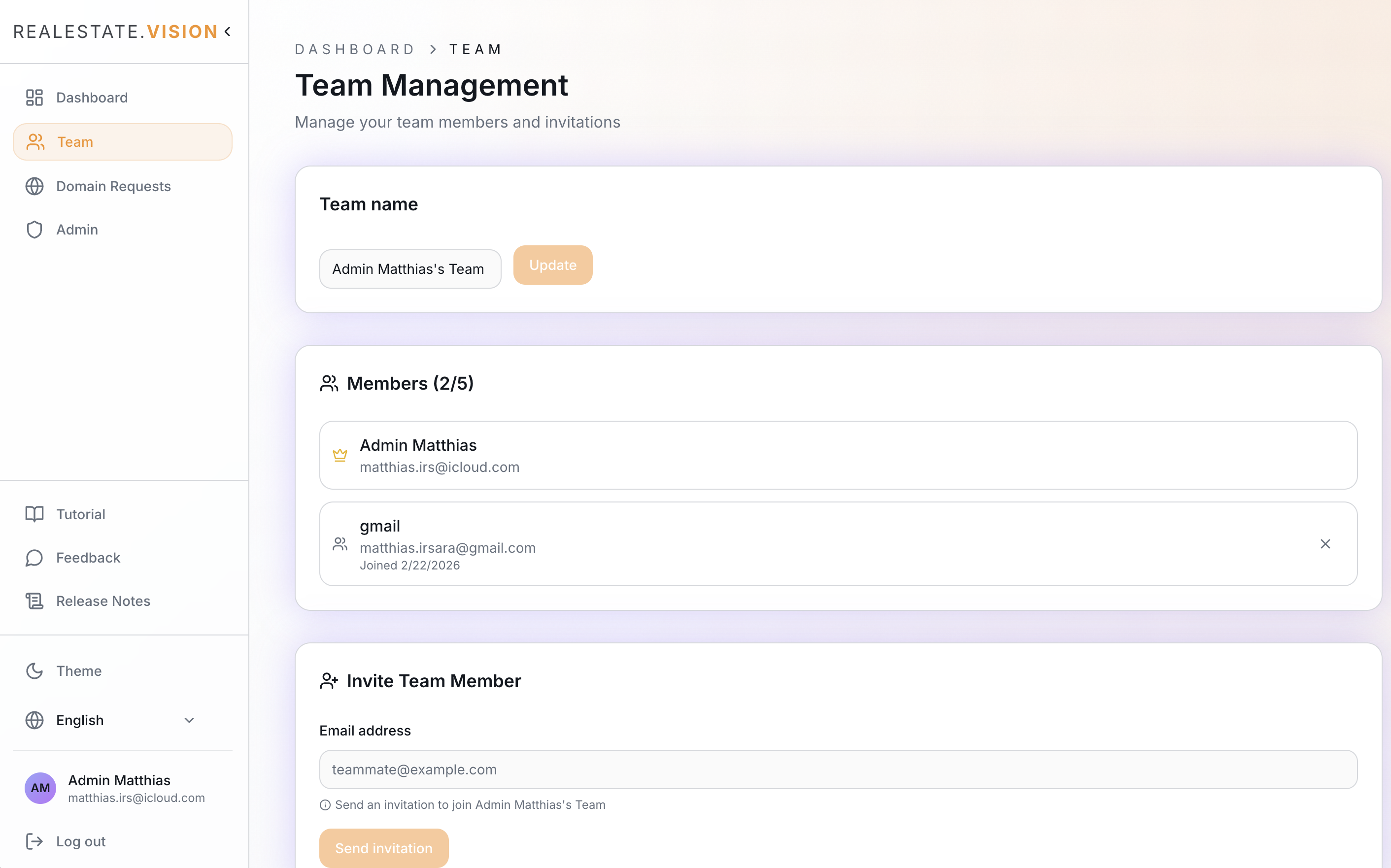Click the Feedback speech bubble icon

tap(34, 558)
